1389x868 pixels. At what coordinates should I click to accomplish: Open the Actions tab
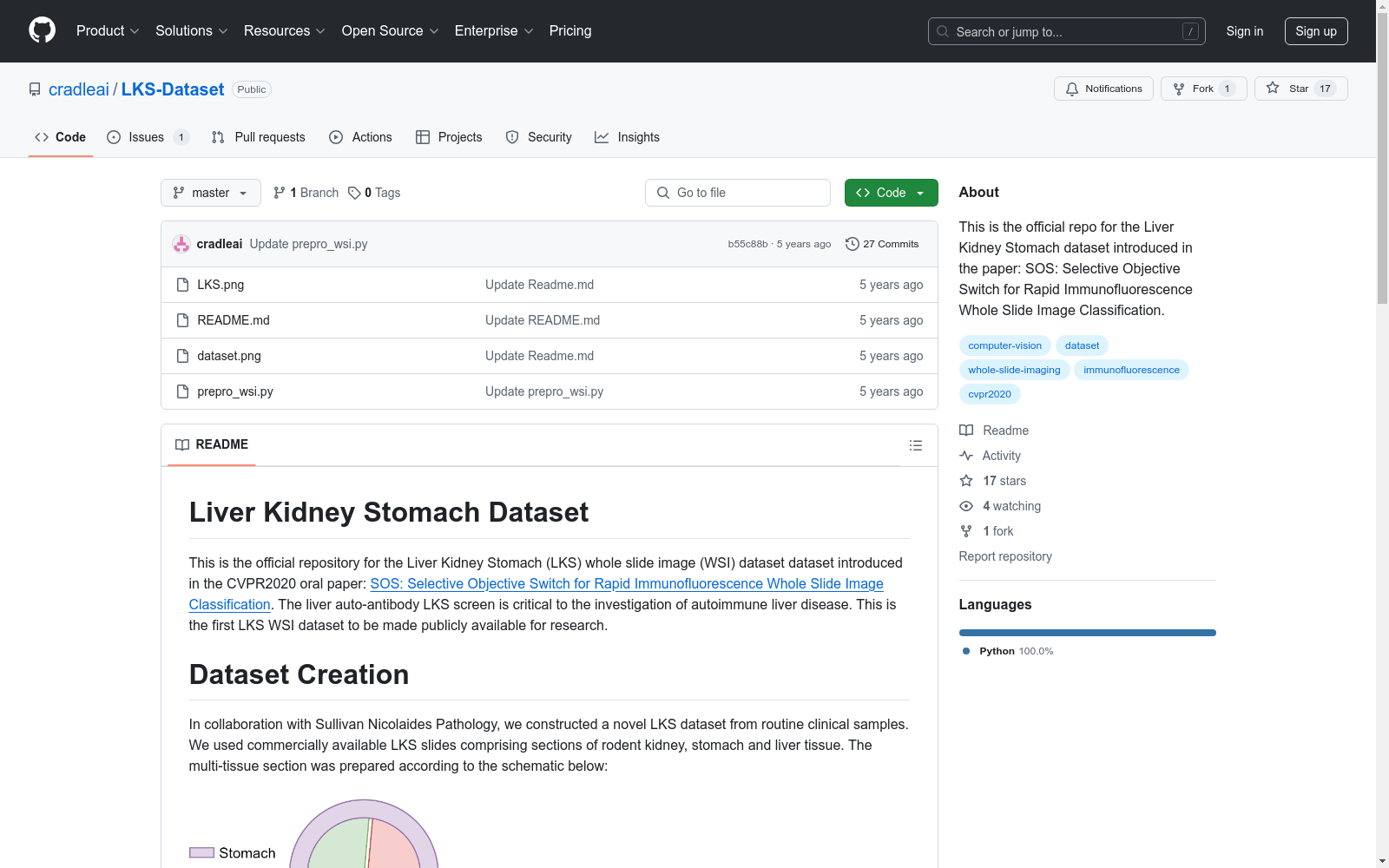(361, 137)
